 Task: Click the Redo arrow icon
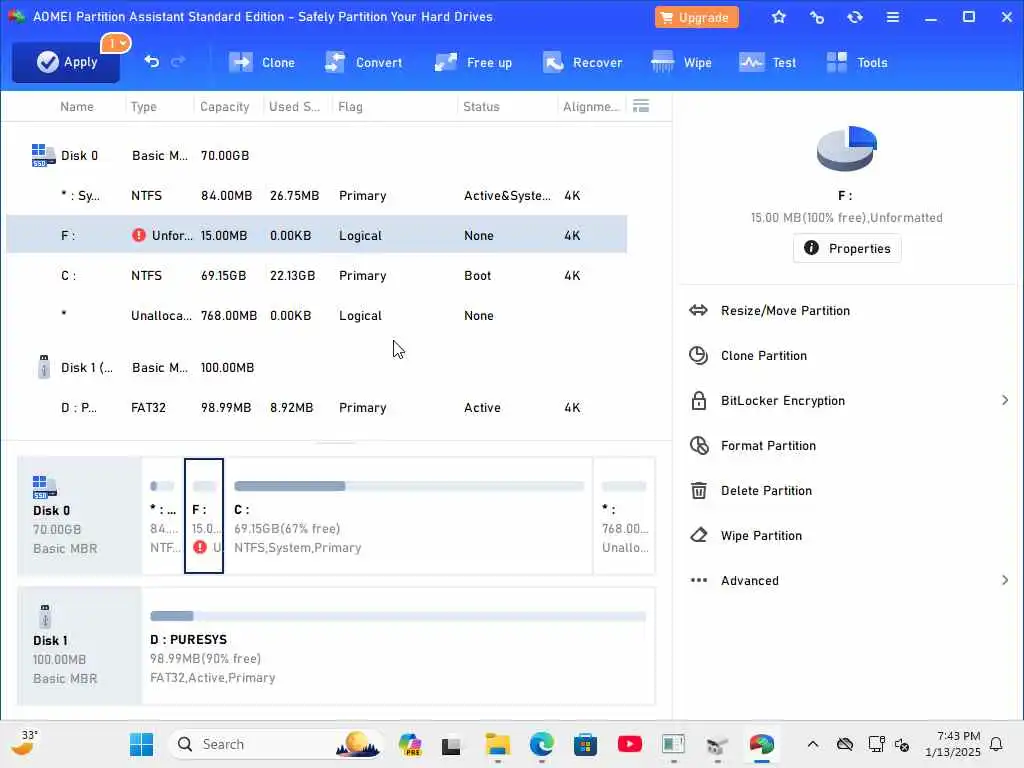(178, 61)
